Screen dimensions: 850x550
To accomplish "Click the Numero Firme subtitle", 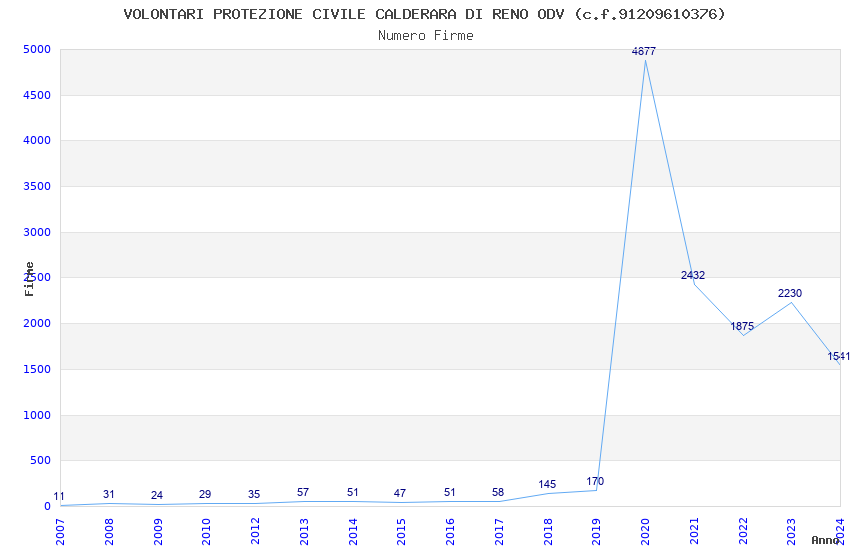I will (x=425, y=35).
